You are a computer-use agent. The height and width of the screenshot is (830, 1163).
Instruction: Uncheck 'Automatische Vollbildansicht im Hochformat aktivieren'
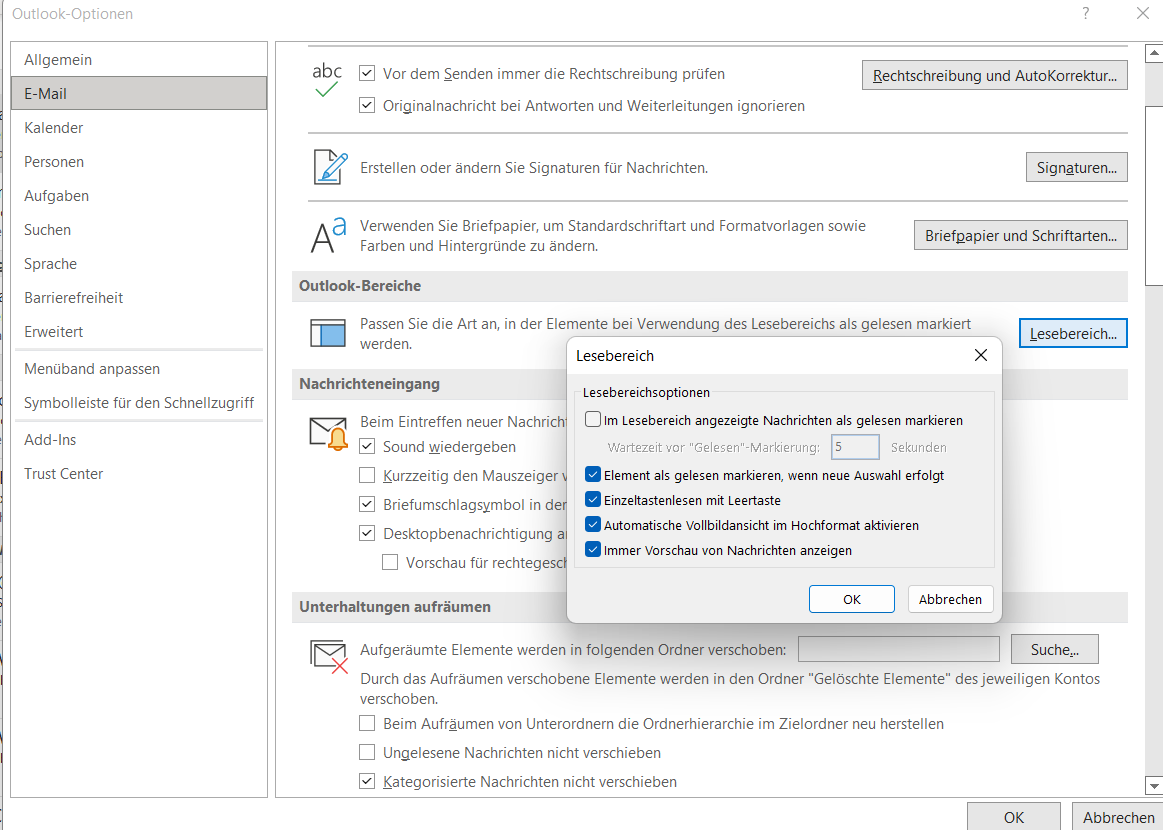pyautogui.click(x=593, y=525)
